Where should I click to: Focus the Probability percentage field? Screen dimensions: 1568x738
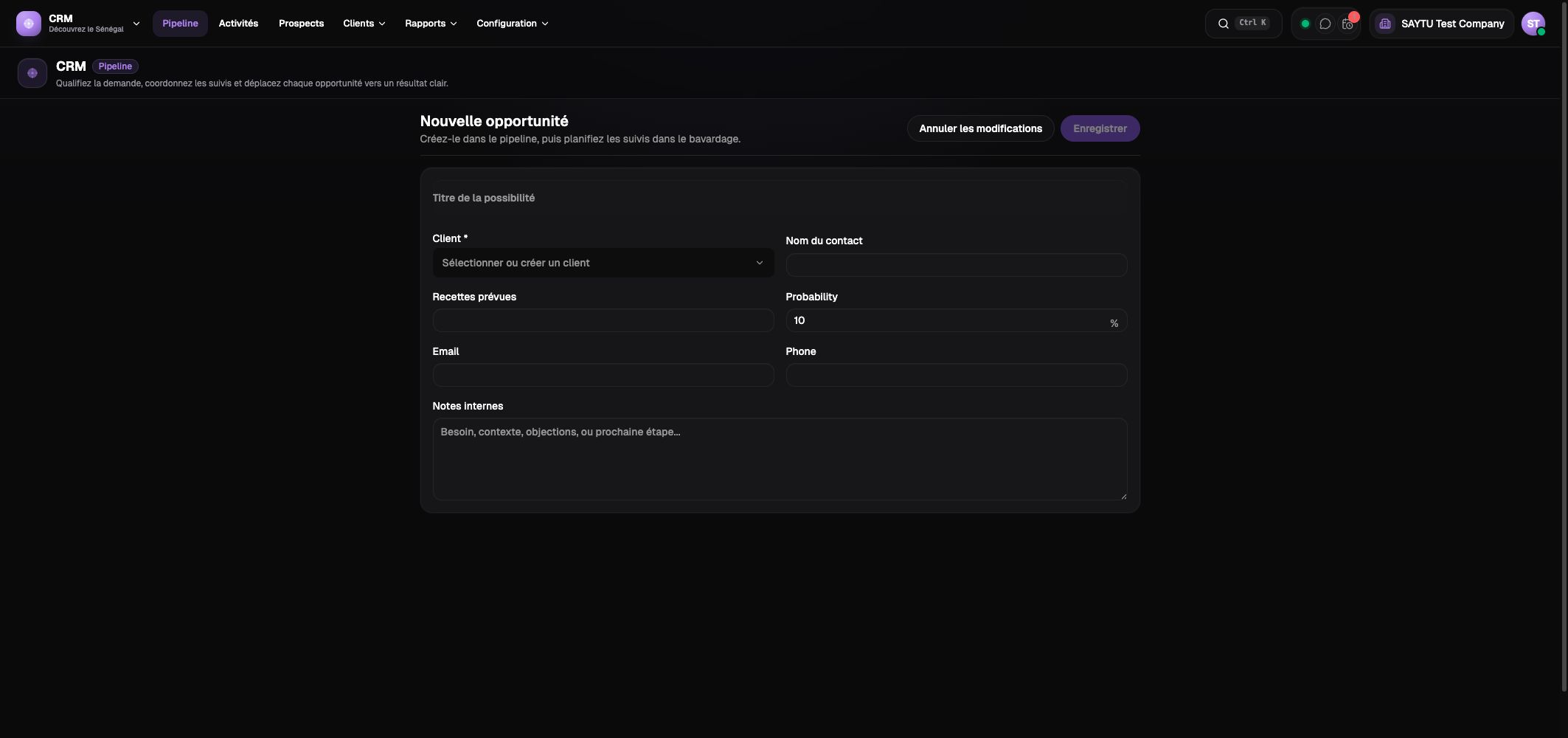(x=956, y=320)
